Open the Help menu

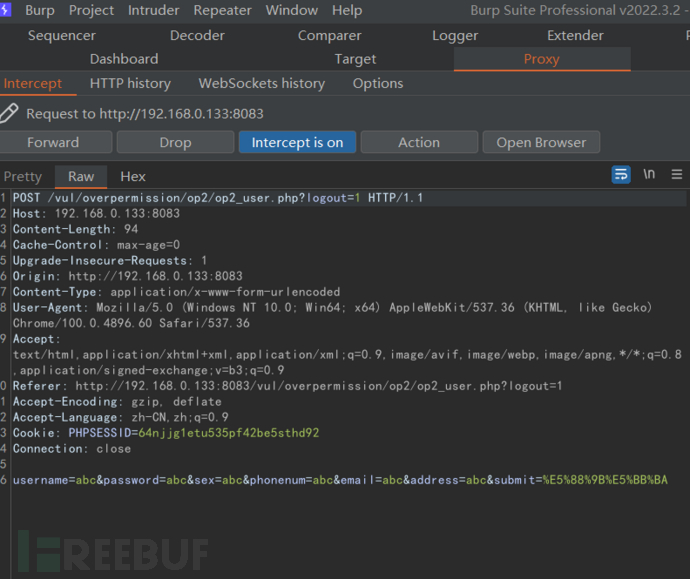347,10
